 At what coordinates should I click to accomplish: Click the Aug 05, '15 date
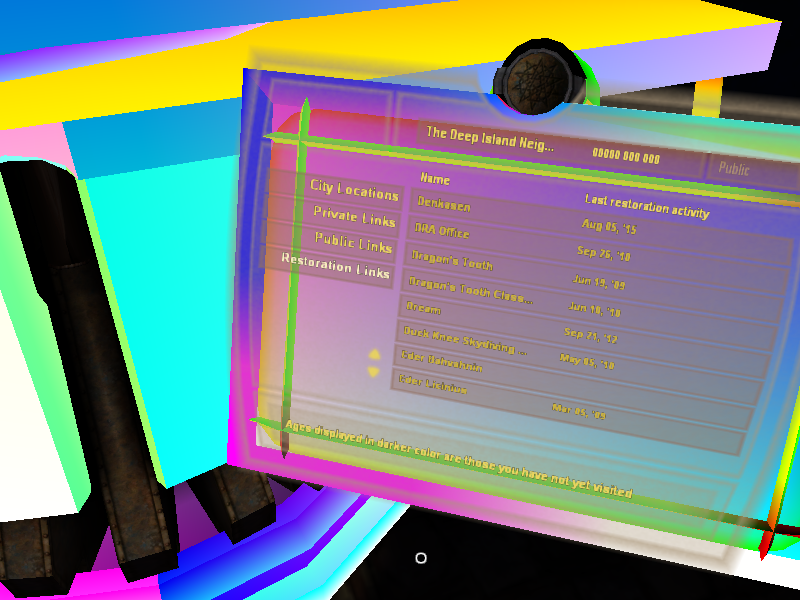pyautogui.click(x=609, y=226)
